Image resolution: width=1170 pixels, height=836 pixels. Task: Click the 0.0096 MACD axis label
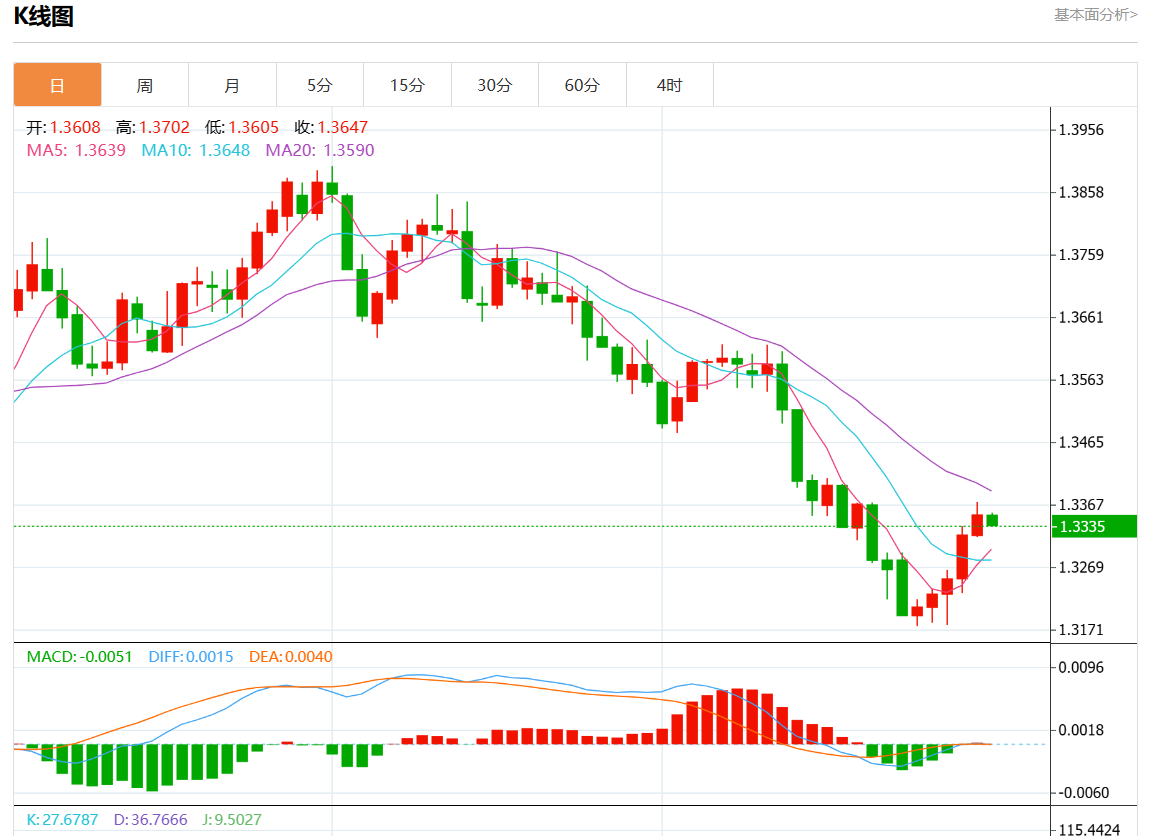(x=1081, y=667)
